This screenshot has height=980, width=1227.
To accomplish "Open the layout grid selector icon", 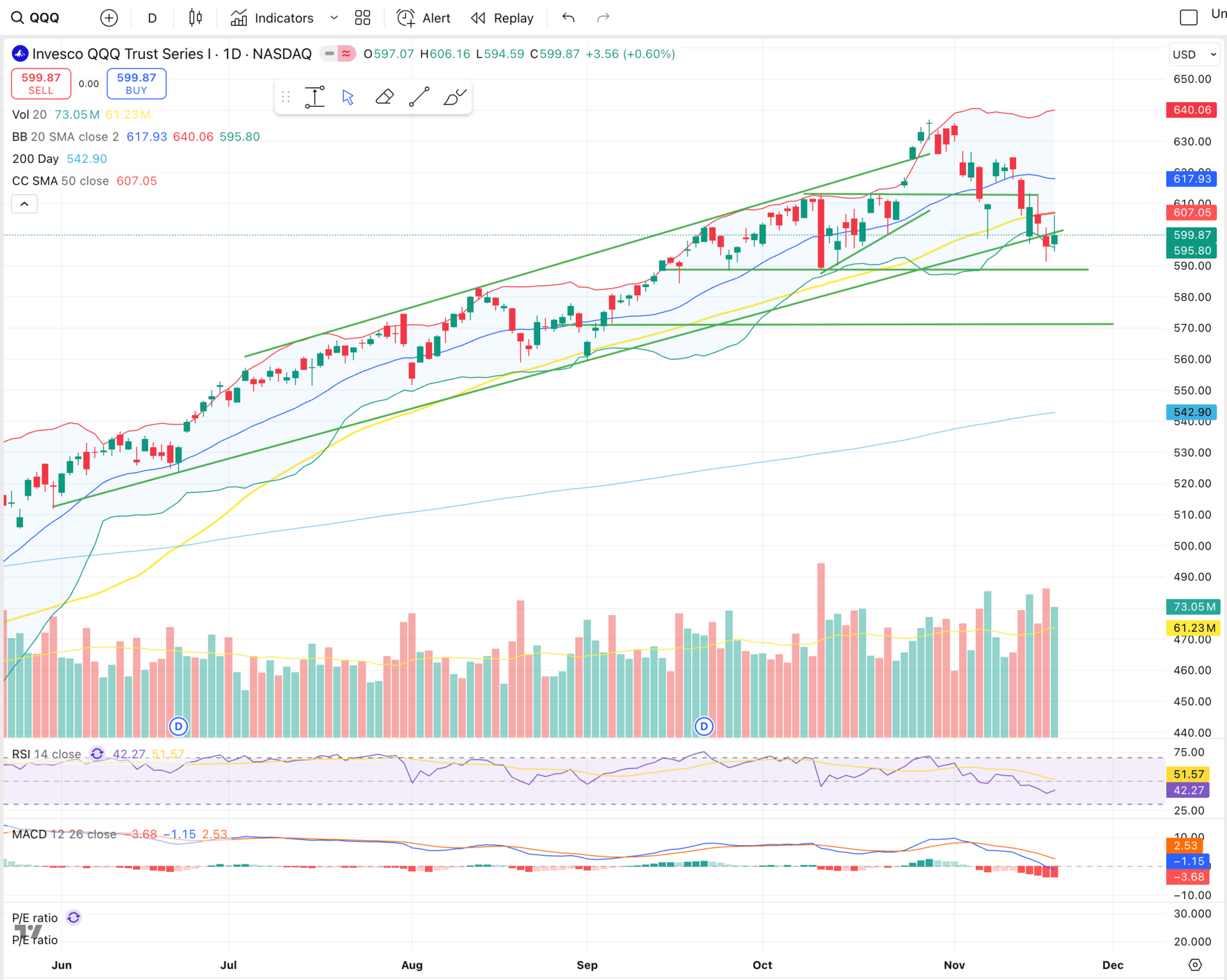I will pyautogui.click(x=362, y=18).
